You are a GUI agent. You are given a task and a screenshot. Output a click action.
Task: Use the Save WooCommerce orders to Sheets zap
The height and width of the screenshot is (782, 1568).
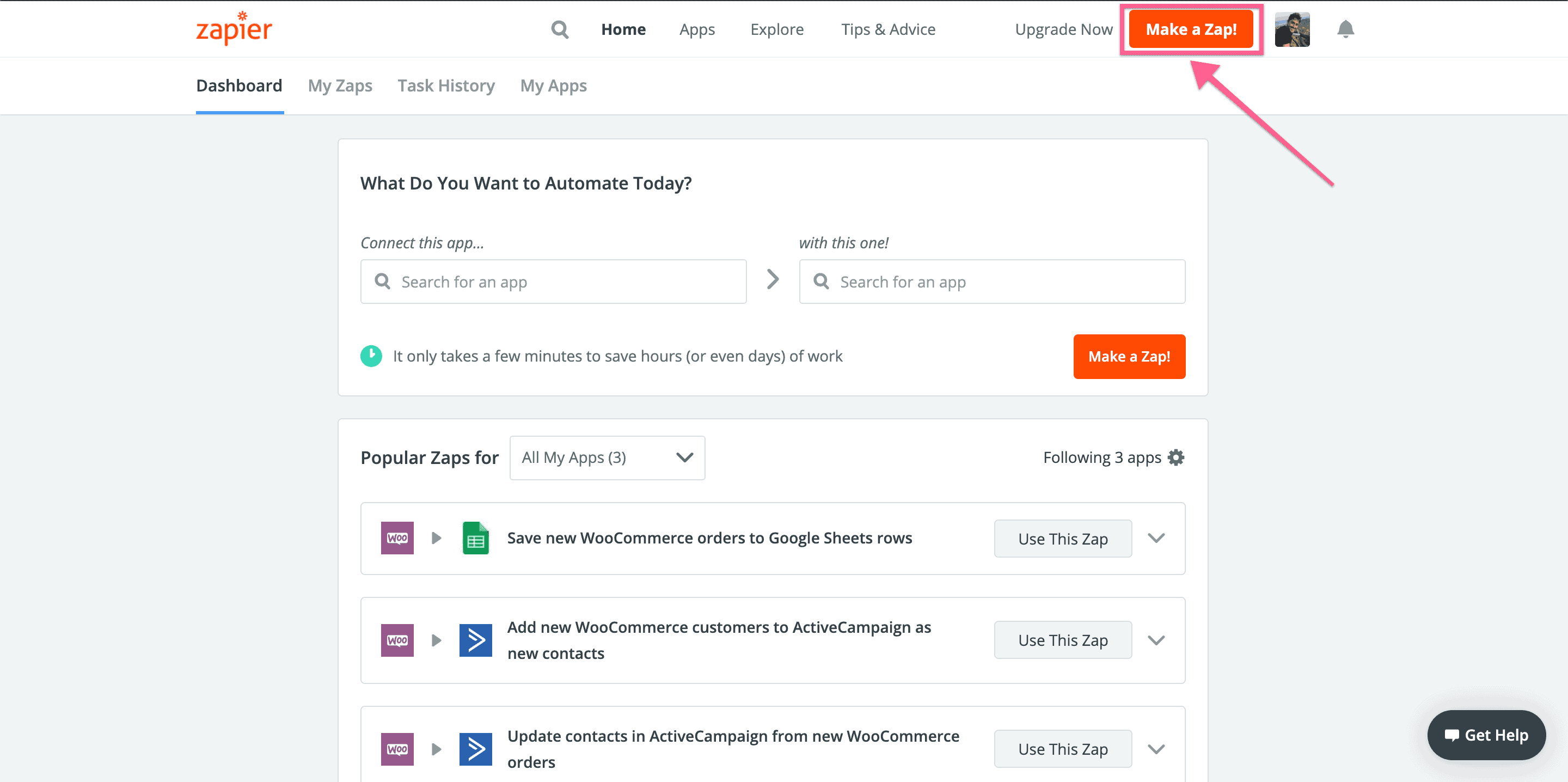pos(1063,539)
